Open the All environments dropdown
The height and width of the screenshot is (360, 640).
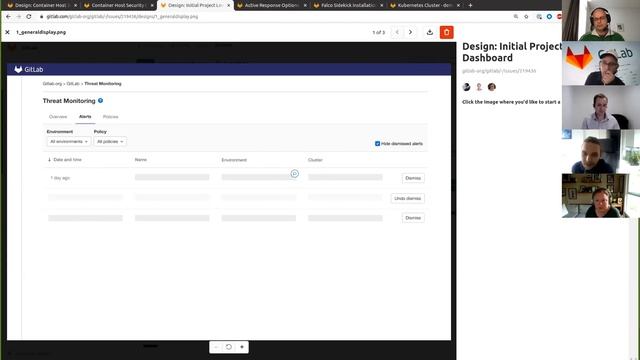(x=69, y=141)
